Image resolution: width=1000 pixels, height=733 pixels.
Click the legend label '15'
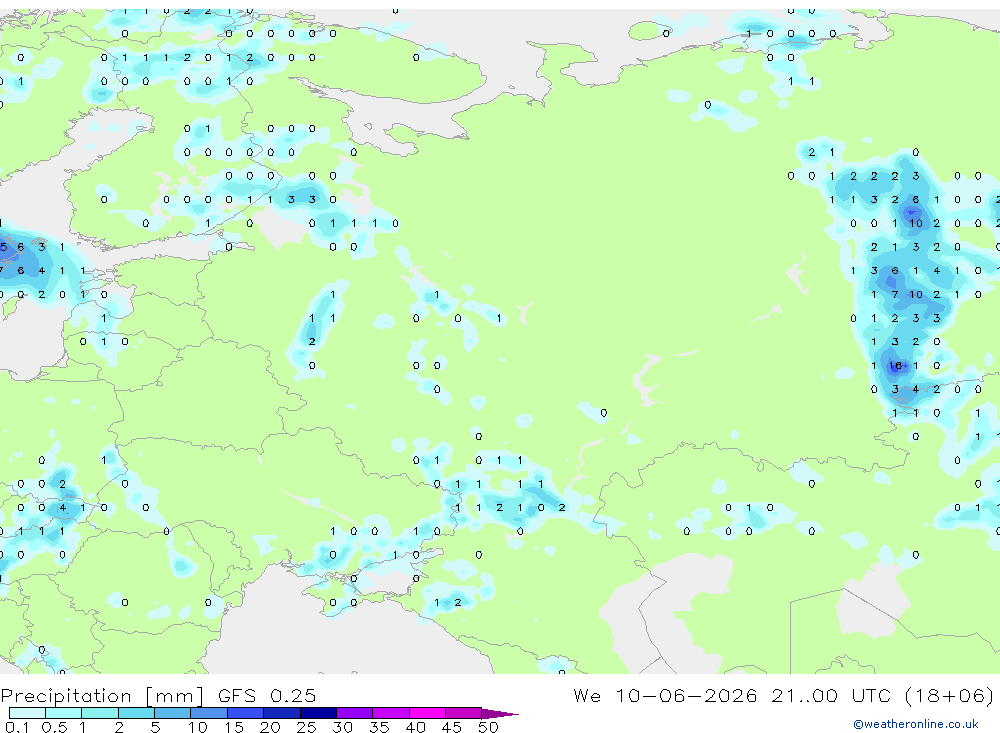point(234,727)
